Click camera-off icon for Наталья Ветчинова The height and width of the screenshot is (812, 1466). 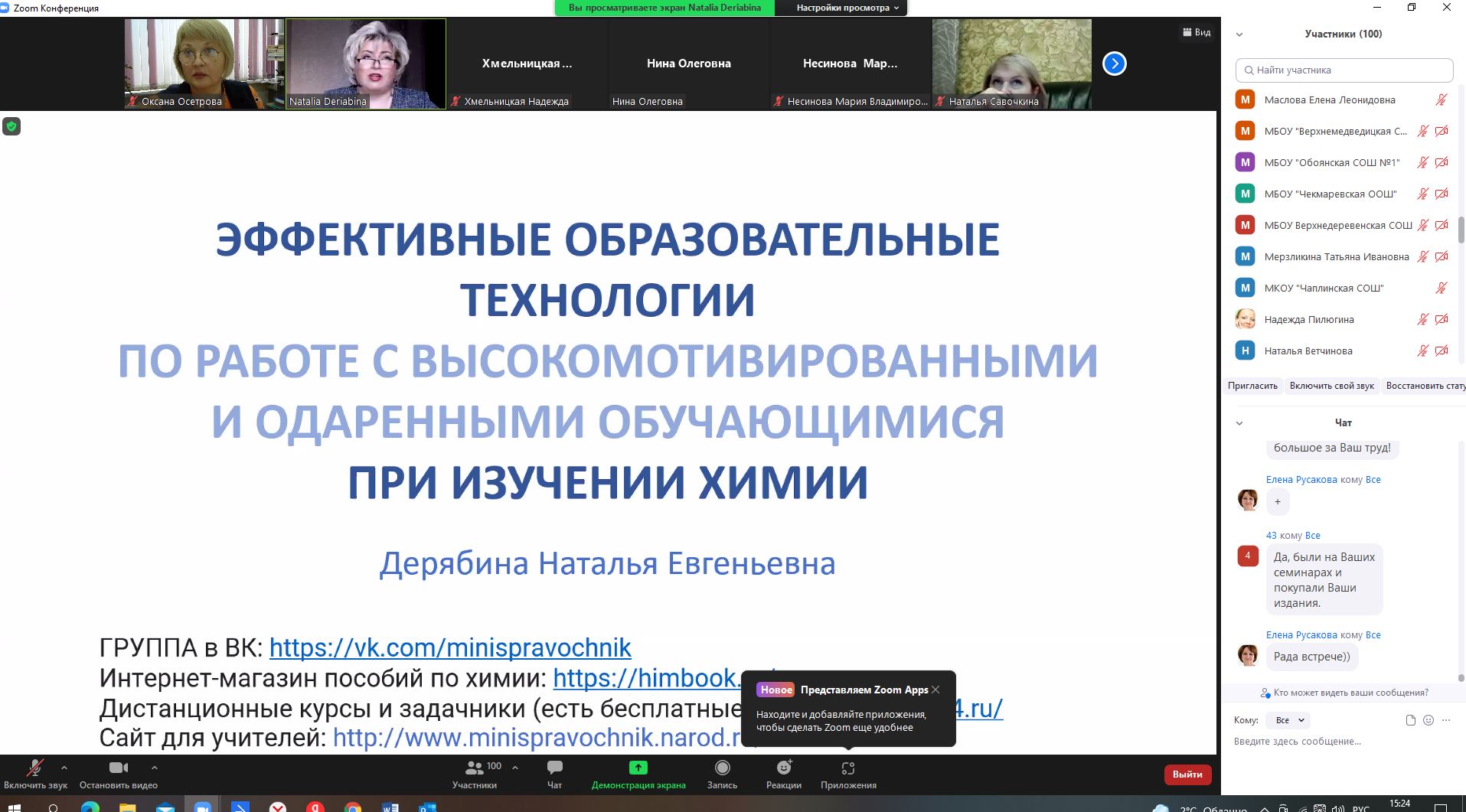point(1442,351)
